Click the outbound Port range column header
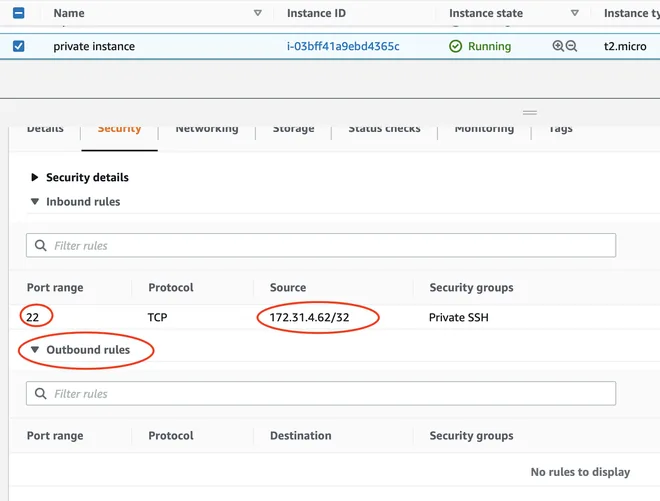660x501 pixels. point(55,435)
